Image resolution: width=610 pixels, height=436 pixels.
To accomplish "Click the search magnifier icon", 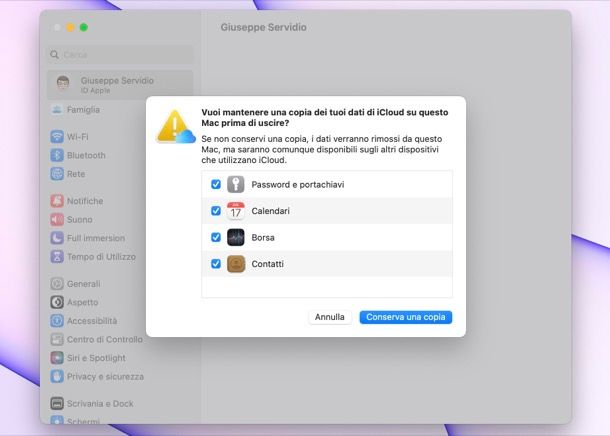I will [54, 54].
